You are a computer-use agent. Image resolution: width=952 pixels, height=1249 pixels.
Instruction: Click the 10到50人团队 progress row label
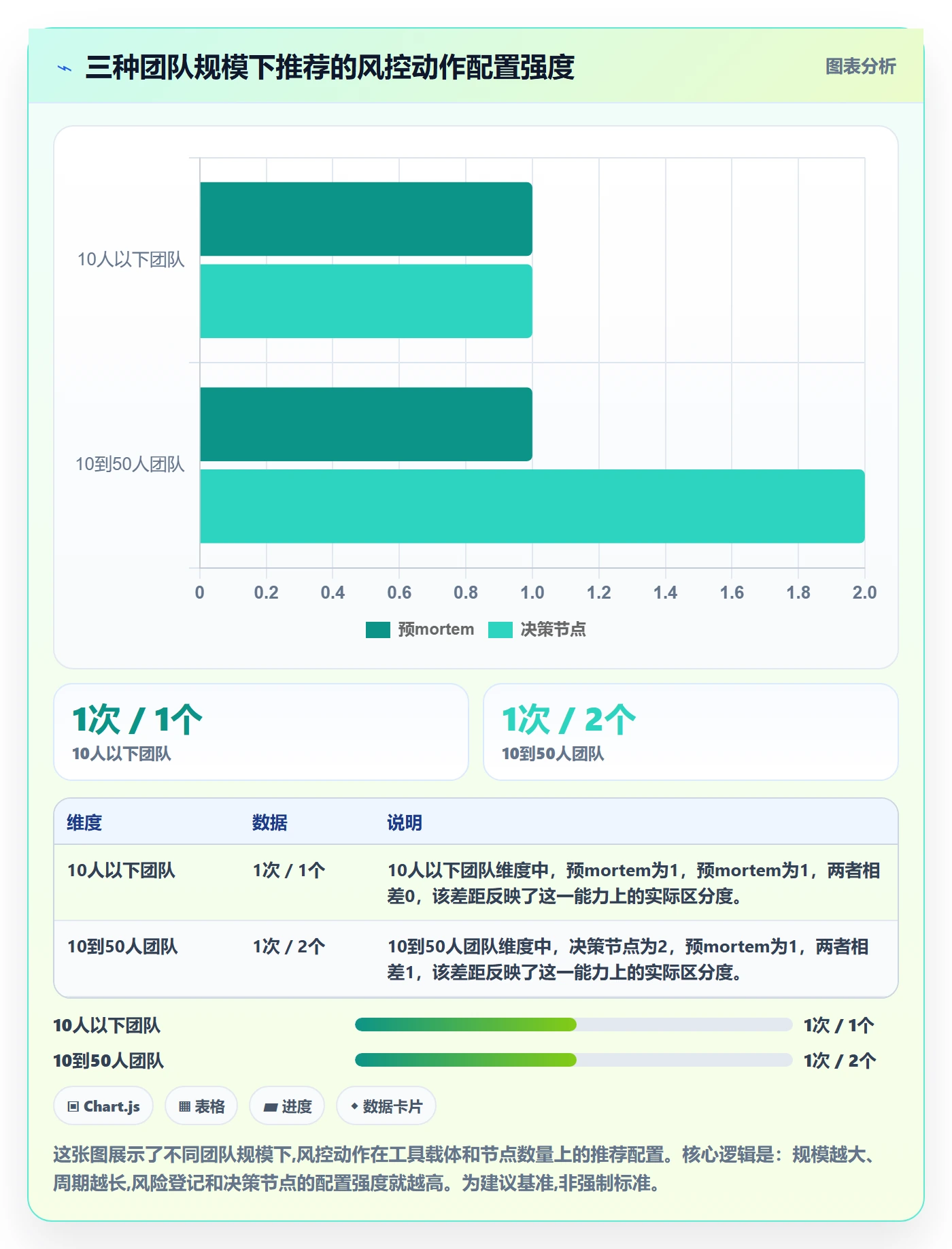(x=109, y=1061)
